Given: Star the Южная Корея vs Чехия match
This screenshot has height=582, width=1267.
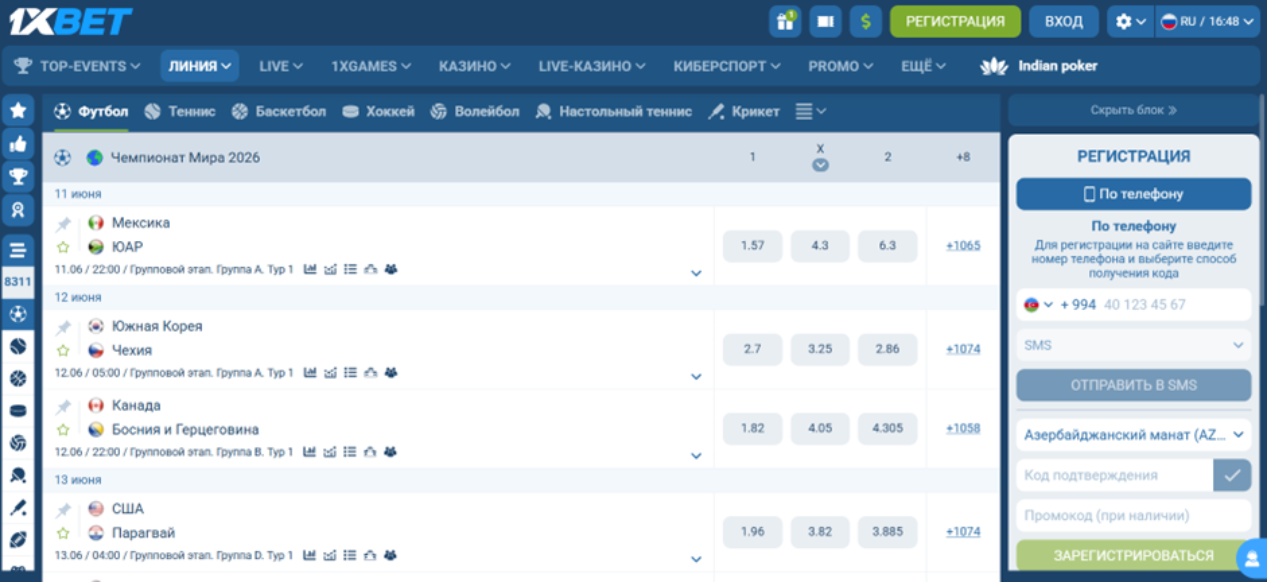Looking at the screenshot, I should 63,350.
